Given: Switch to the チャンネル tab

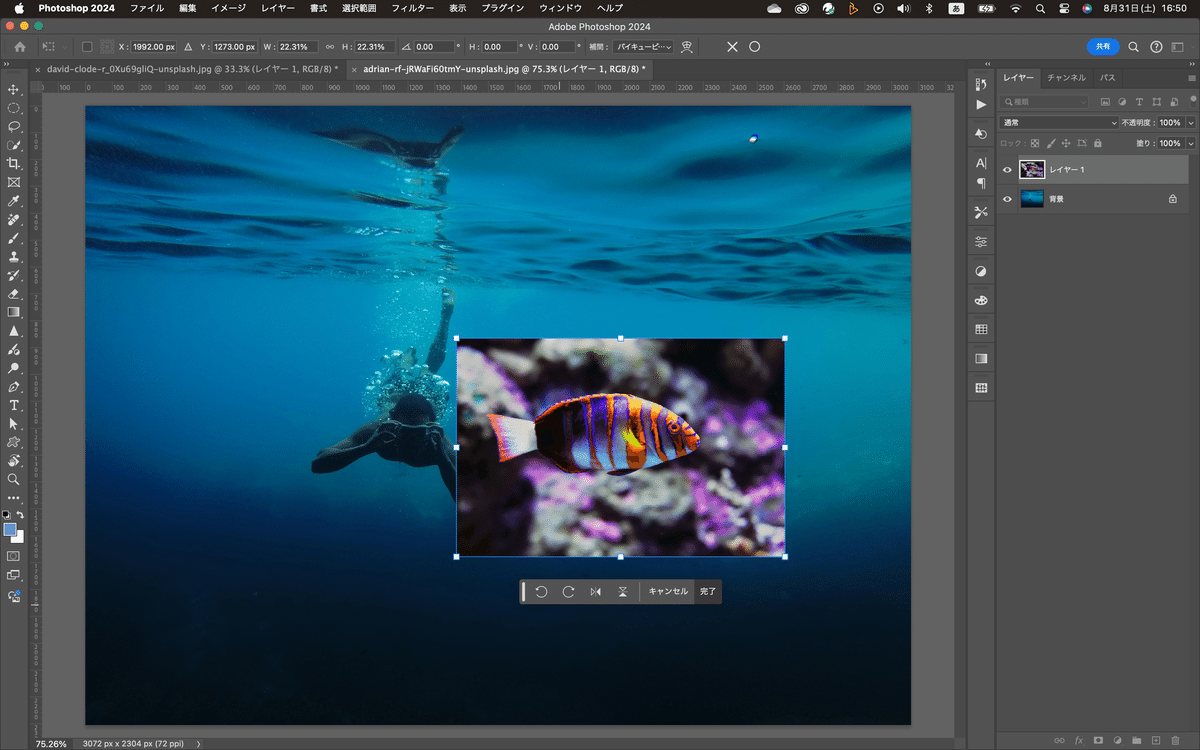Looking at the screenshot, I should [1066, 77].
